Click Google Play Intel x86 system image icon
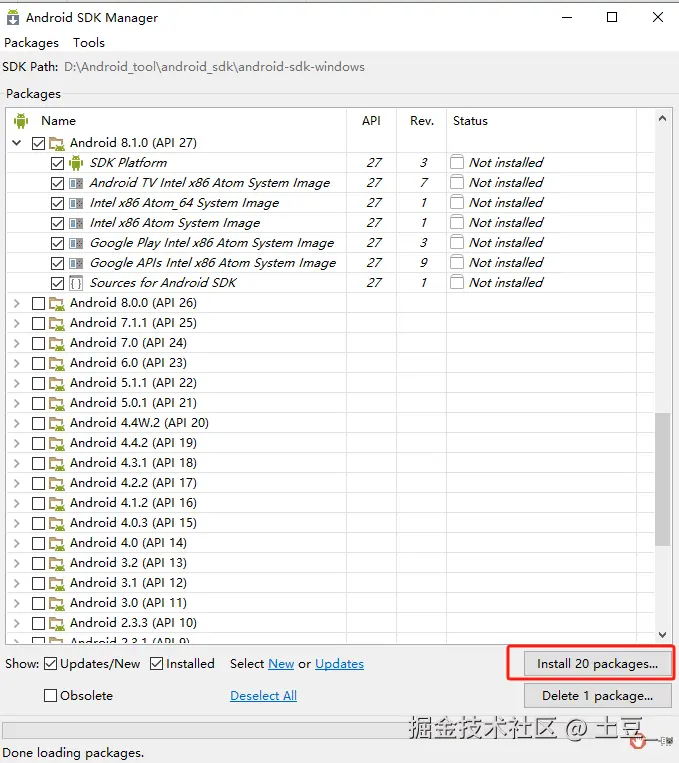This screenshot has width=679, height=763. pyautogui.click(x=76, y=243)
